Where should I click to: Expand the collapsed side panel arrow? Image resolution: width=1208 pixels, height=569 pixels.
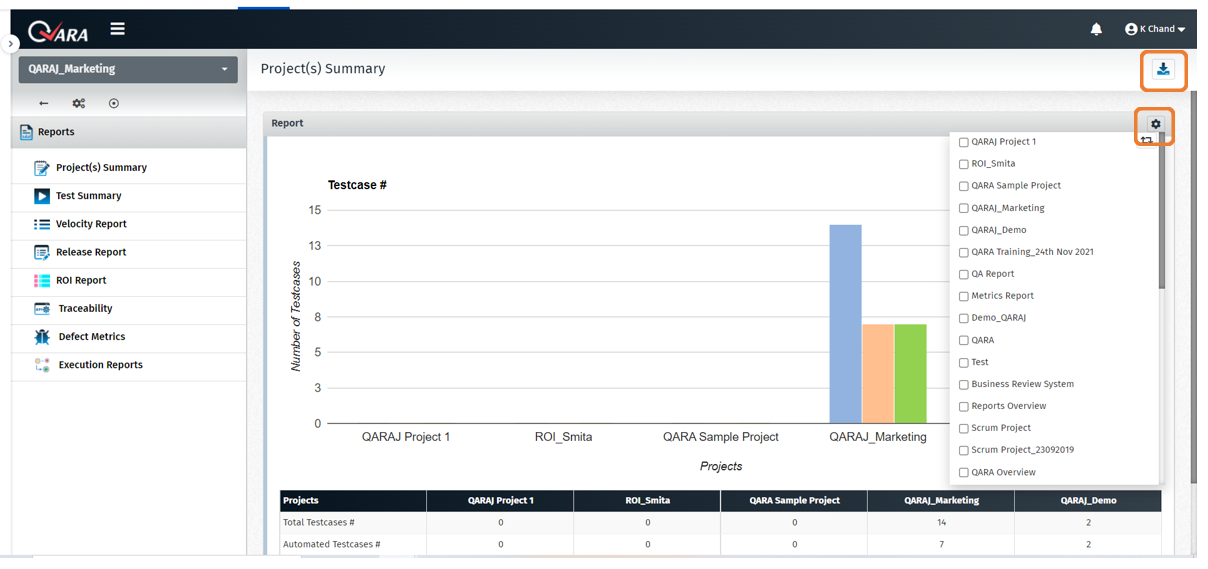click(11, 44)
